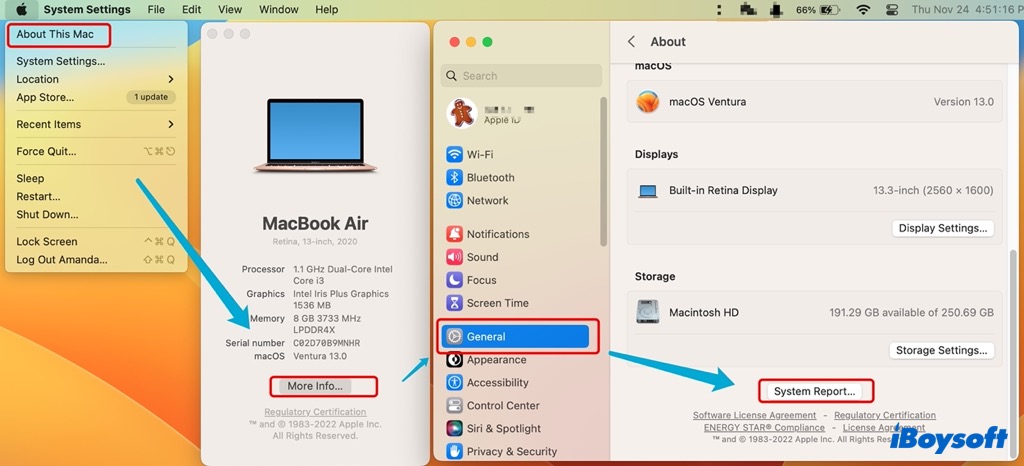
Task: Click the Macintosh HD drive icon
Action: tap(648, 312)
